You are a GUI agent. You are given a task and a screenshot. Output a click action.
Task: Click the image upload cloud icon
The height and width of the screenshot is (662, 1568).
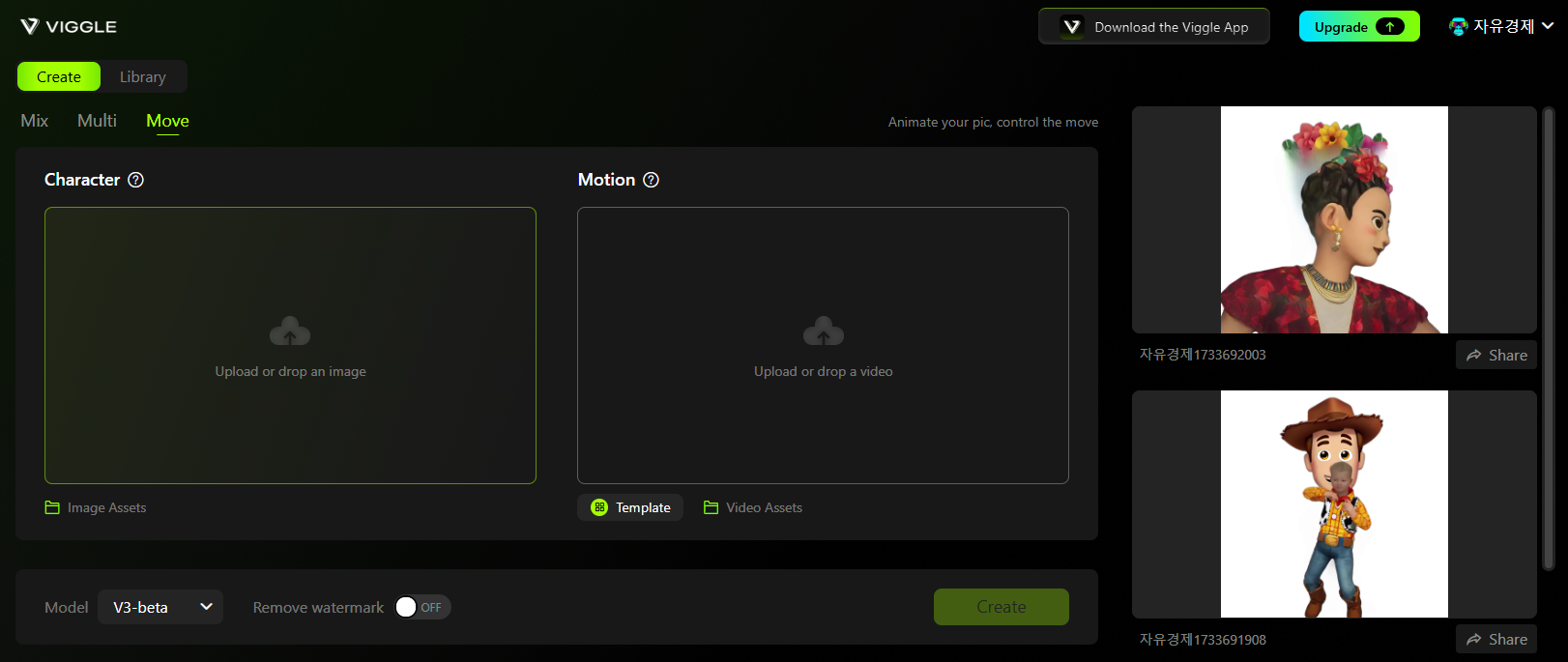[290, 331]
